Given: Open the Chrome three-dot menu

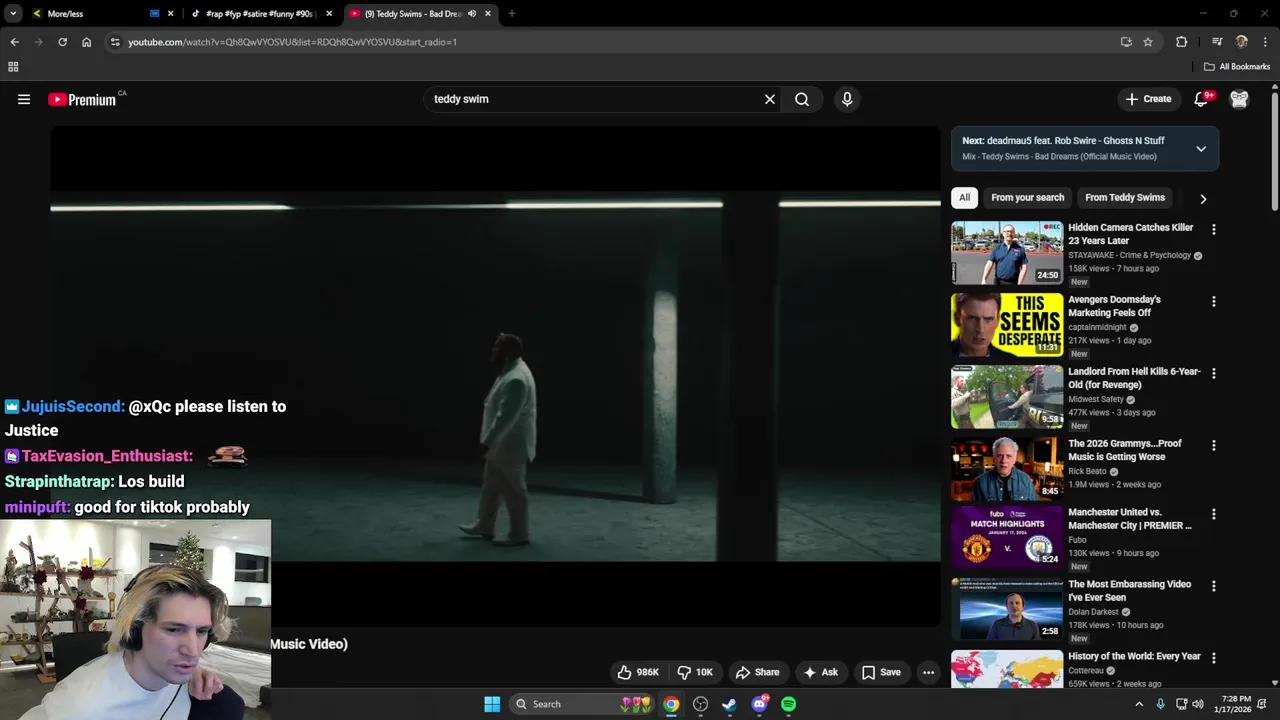Looking at the screenshot, I should coord(1266,42).
